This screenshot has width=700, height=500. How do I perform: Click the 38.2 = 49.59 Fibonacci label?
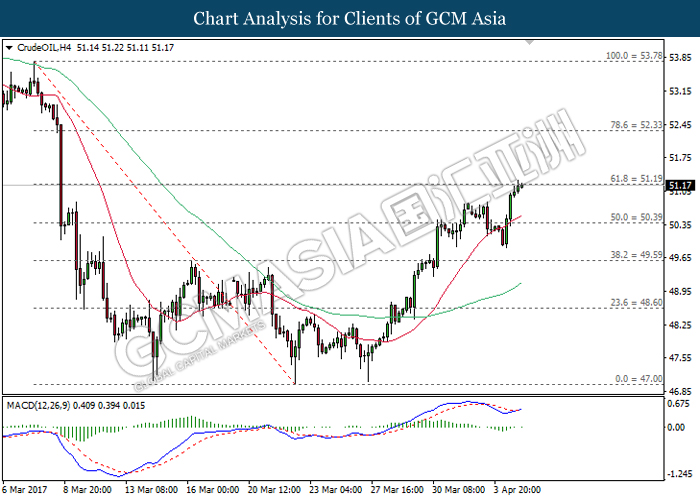(x=636, y=255)
